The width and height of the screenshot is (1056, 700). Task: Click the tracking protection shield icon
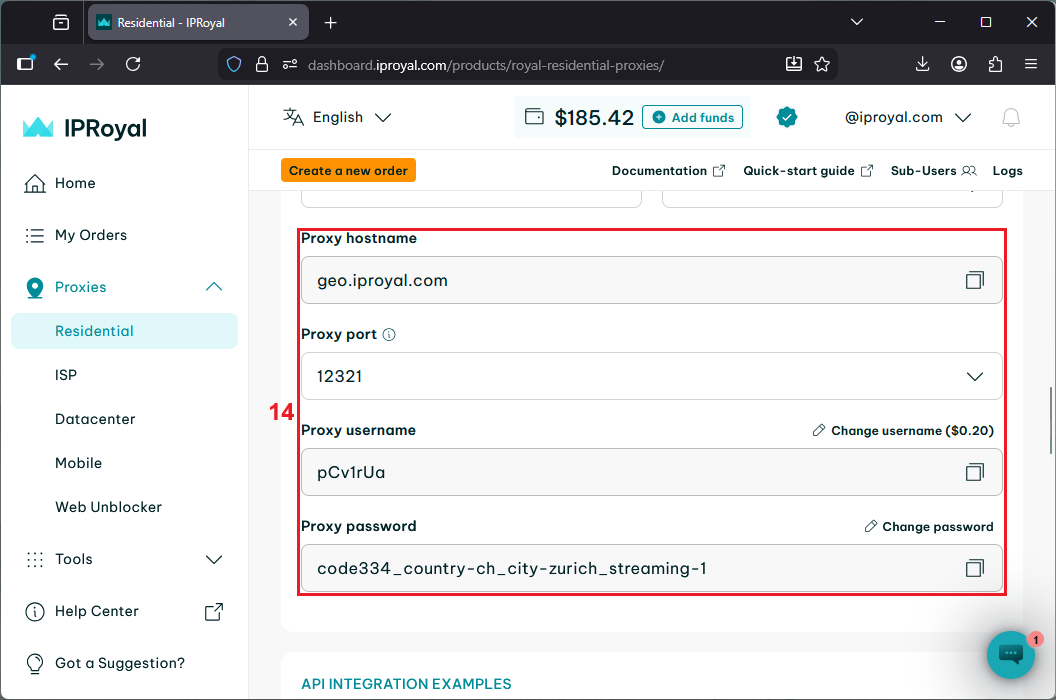234,65
